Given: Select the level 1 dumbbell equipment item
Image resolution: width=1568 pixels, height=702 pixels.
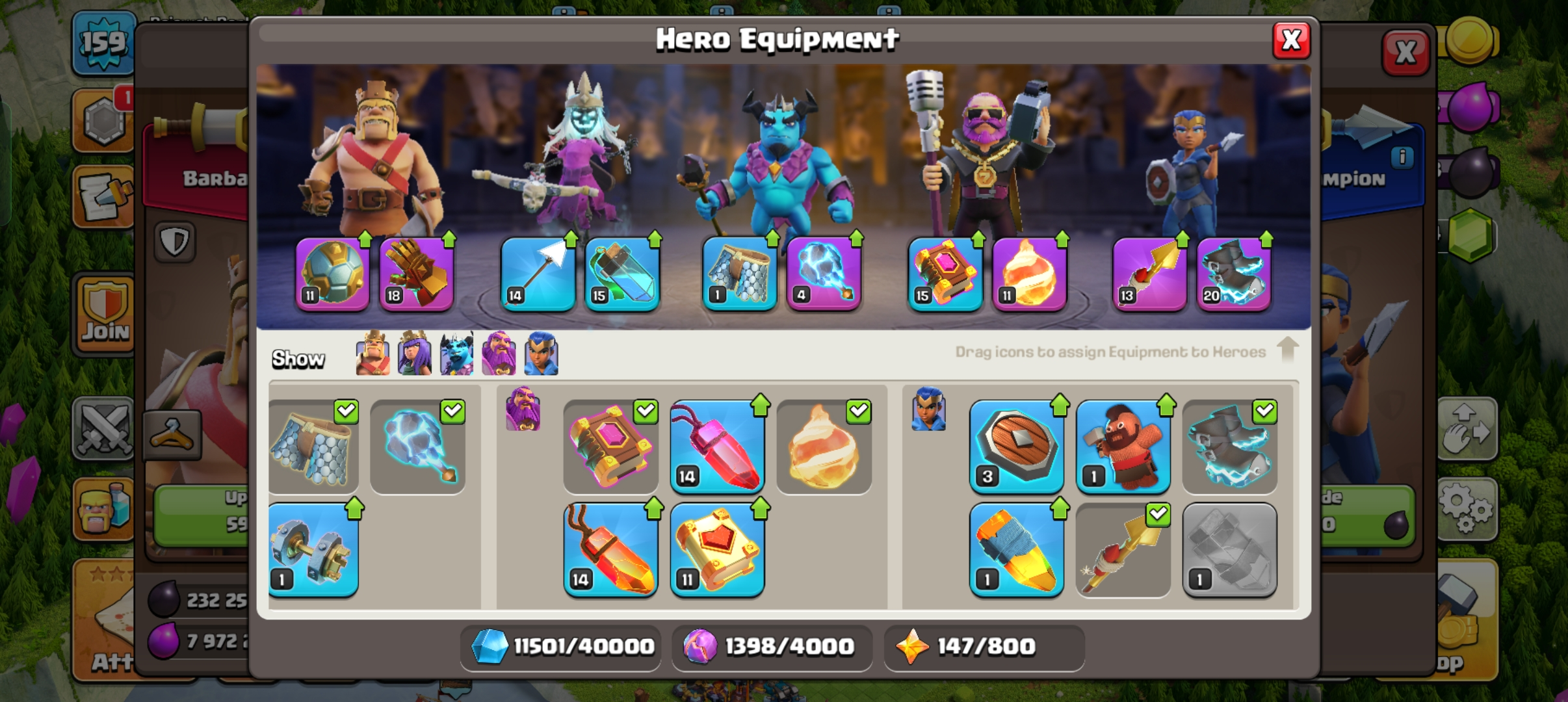Looking at the screenshot, I should [313, 550].
